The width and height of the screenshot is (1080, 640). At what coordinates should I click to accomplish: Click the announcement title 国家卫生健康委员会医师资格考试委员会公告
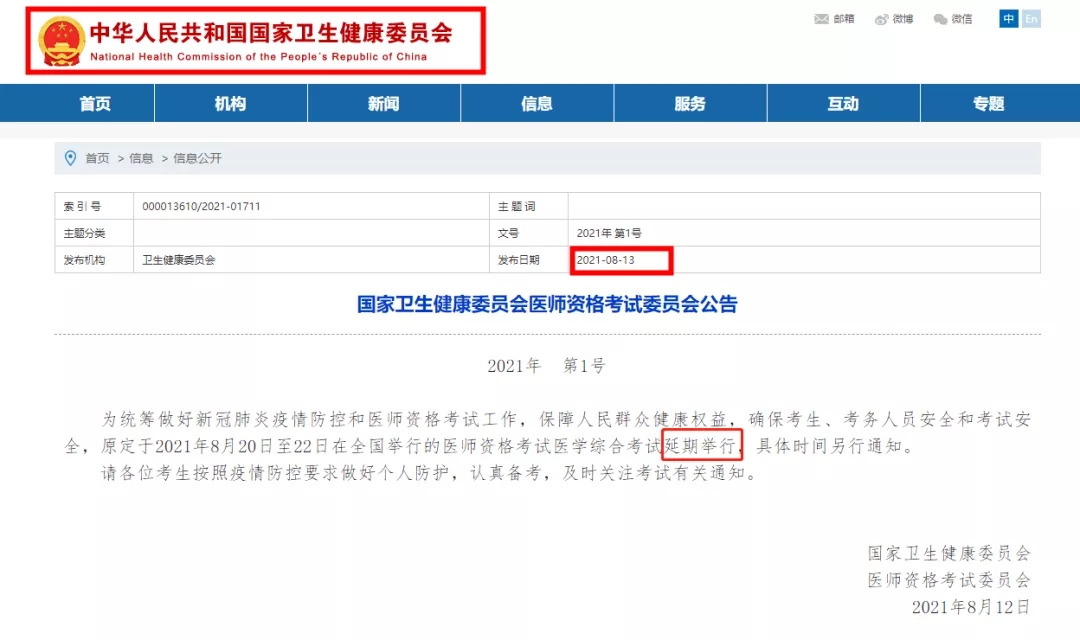[x=547, y=304]
